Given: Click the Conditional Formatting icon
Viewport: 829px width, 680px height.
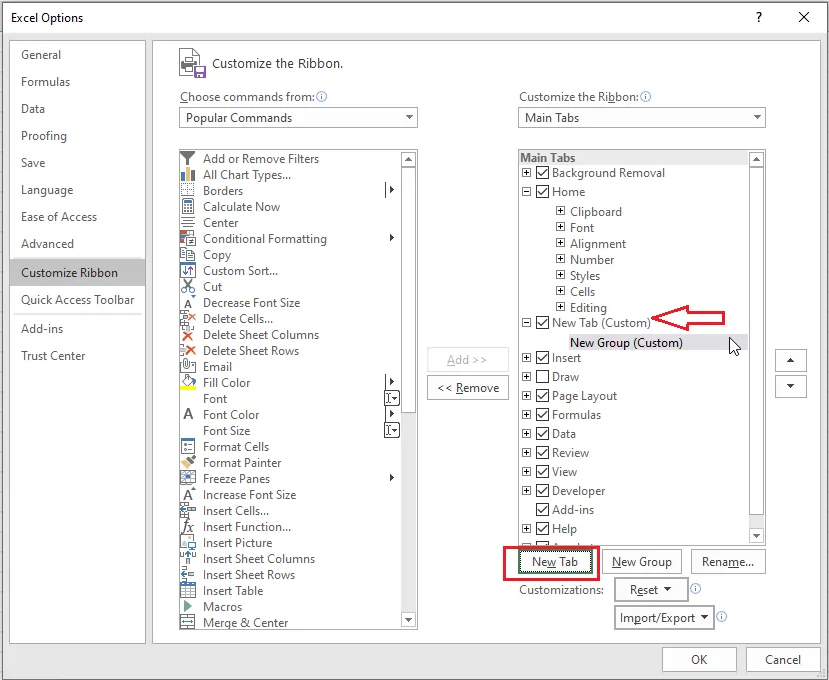Looking at the screenshot, I should click(x=188, y=238).
